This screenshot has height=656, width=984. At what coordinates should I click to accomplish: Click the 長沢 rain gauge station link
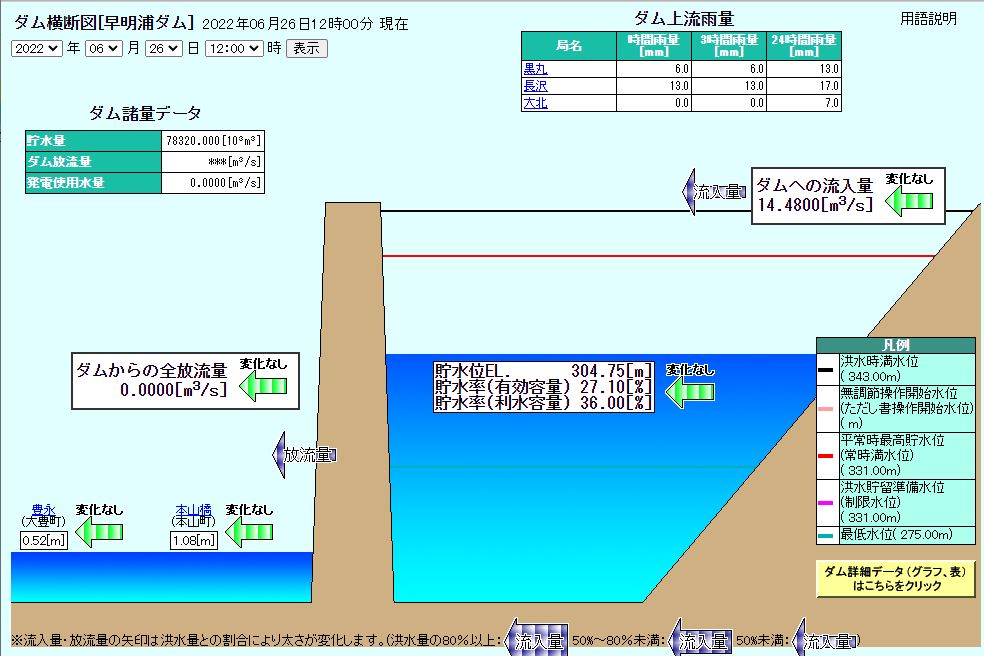click(x=538, y=85)
